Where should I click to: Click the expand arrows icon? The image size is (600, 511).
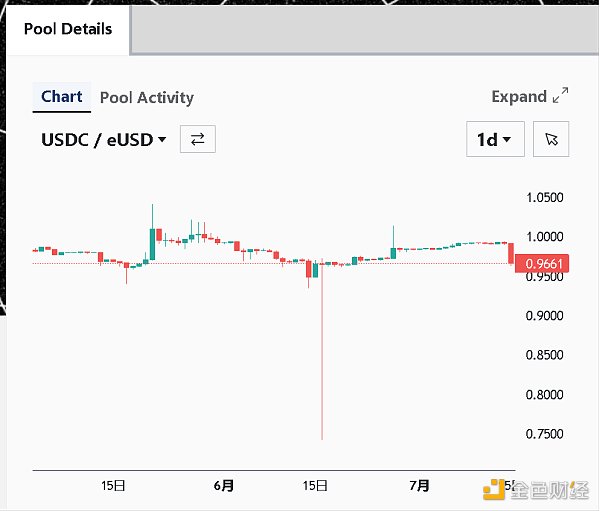(x=560, y=96)
